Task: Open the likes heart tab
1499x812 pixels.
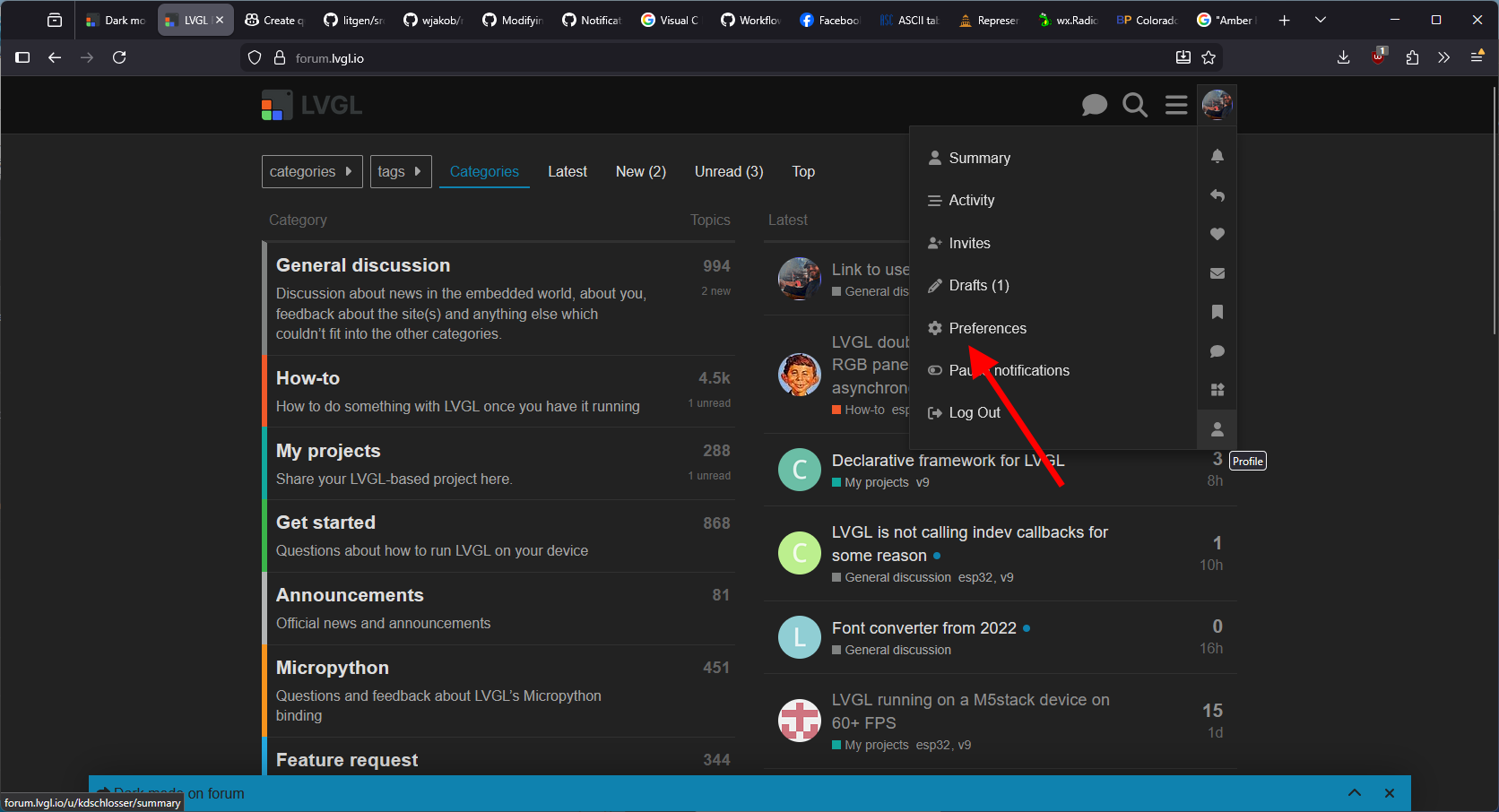Action: coord(1217,234)
